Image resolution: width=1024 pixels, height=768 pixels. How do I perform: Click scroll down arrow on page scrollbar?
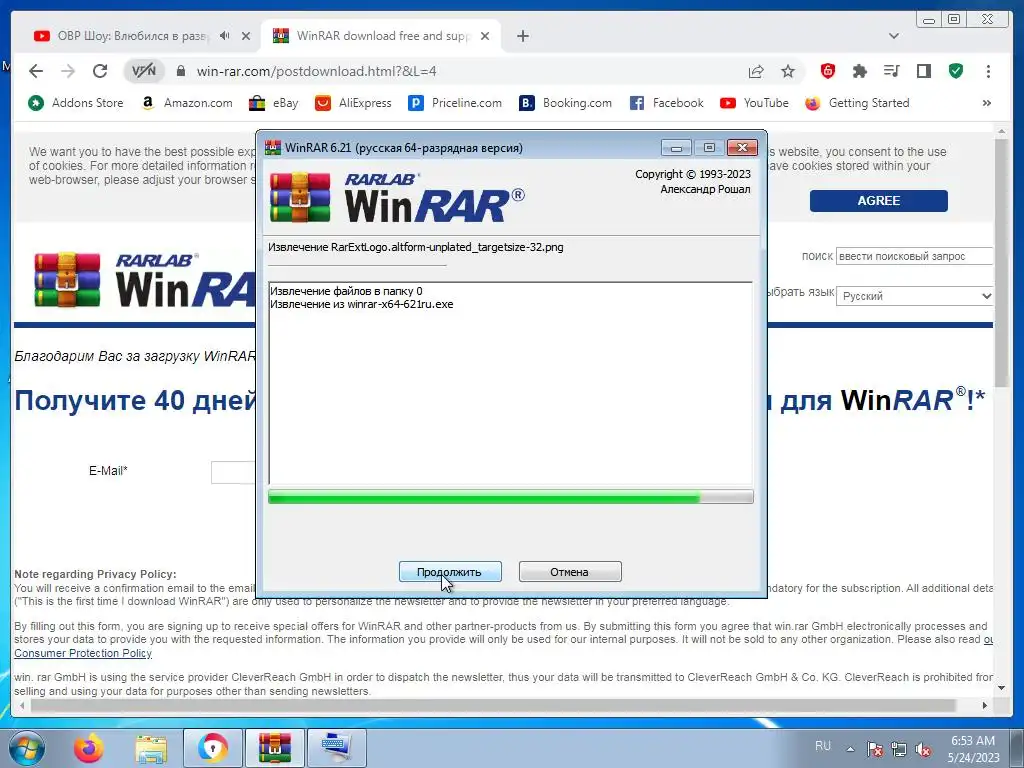[1001, 688]
